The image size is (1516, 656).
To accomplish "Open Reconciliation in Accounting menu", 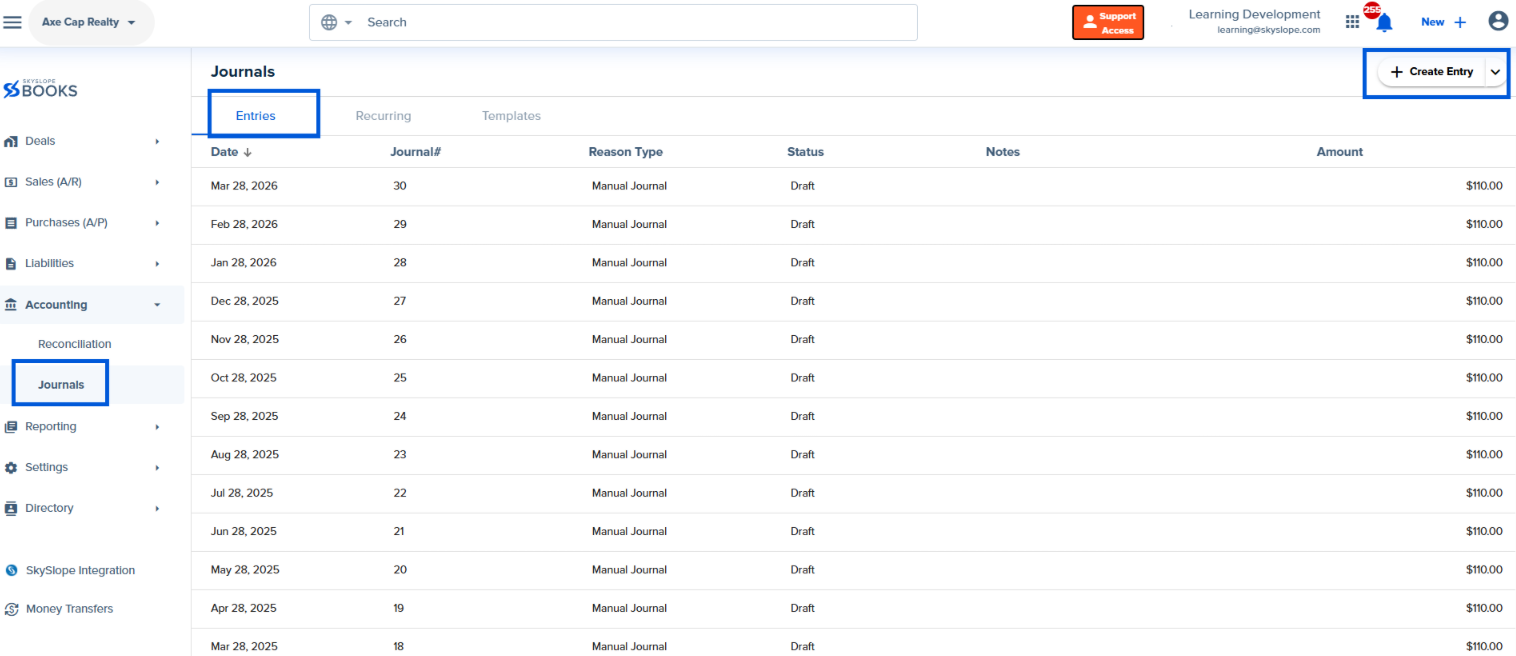I will tap(75, 344).
